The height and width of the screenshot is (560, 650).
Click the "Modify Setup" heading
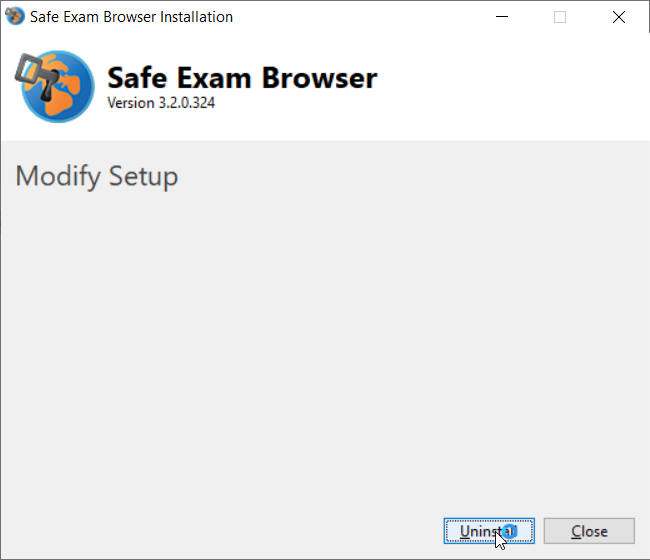click(97, 177)
